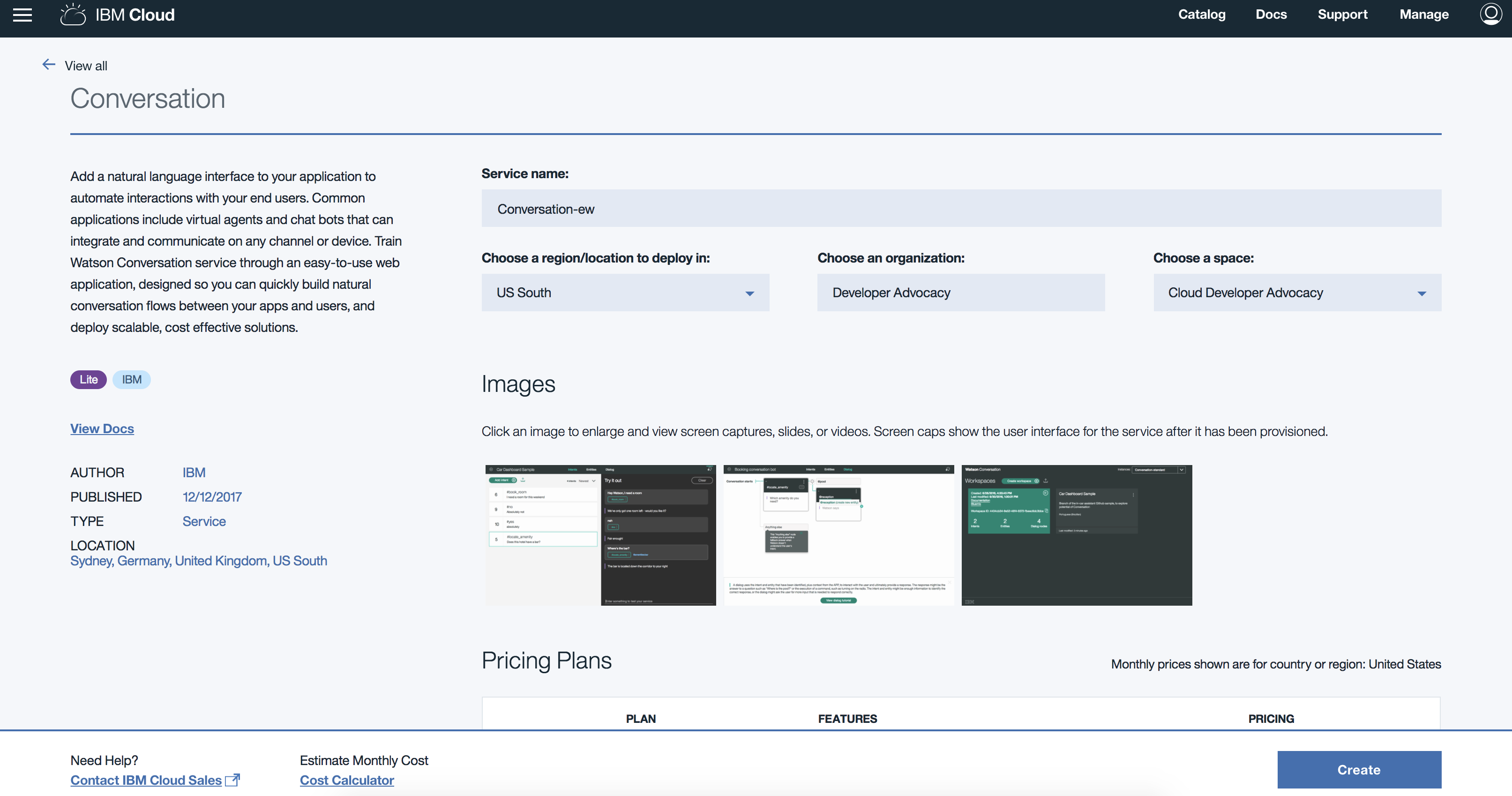Click the IBM Cloud logo icon
1512x796 pixels.
point(72,14)
